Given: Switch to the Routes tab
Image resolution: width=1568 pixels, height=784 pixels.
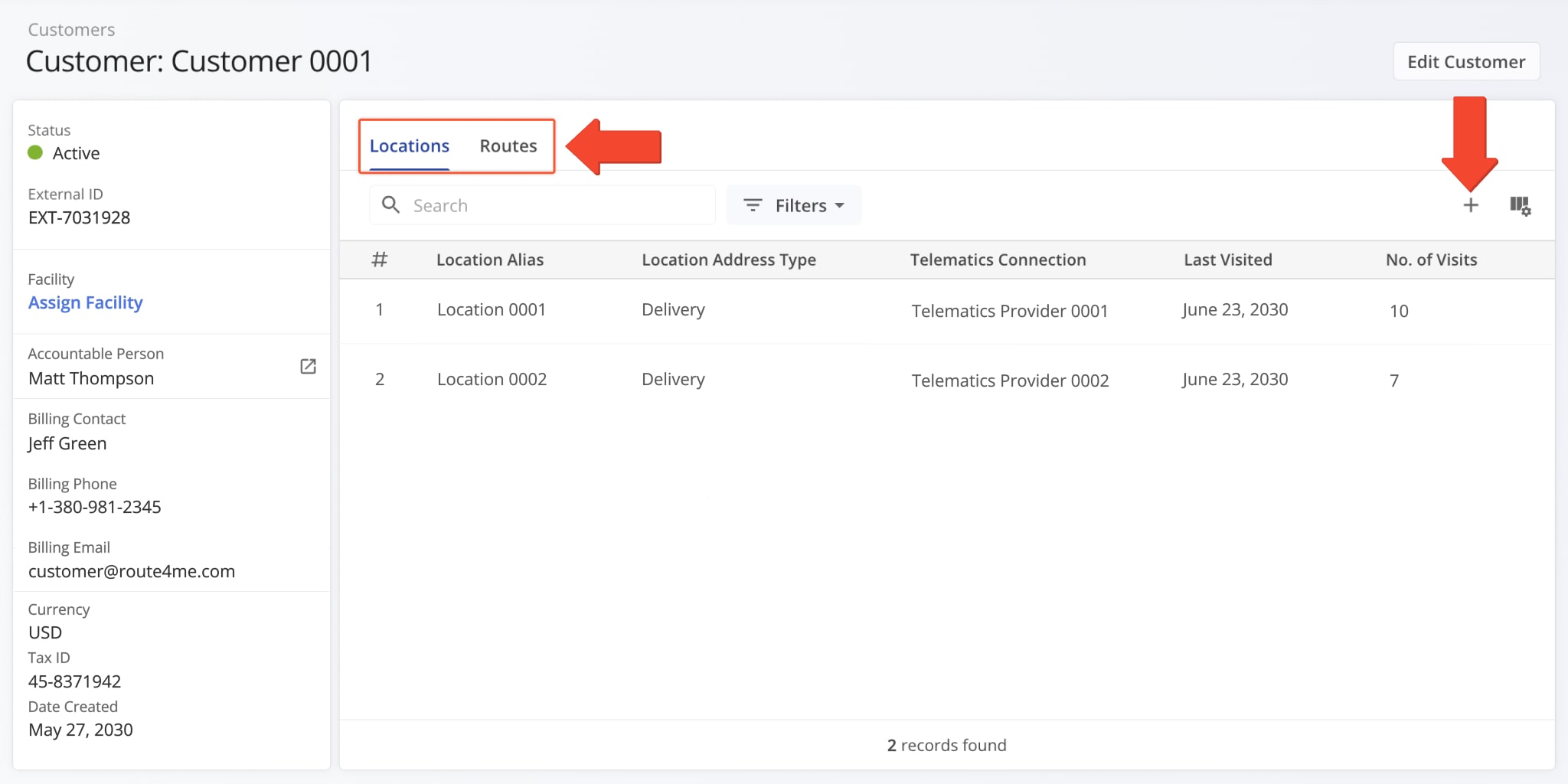Looking at the screenshot, I should click(508, 145).
